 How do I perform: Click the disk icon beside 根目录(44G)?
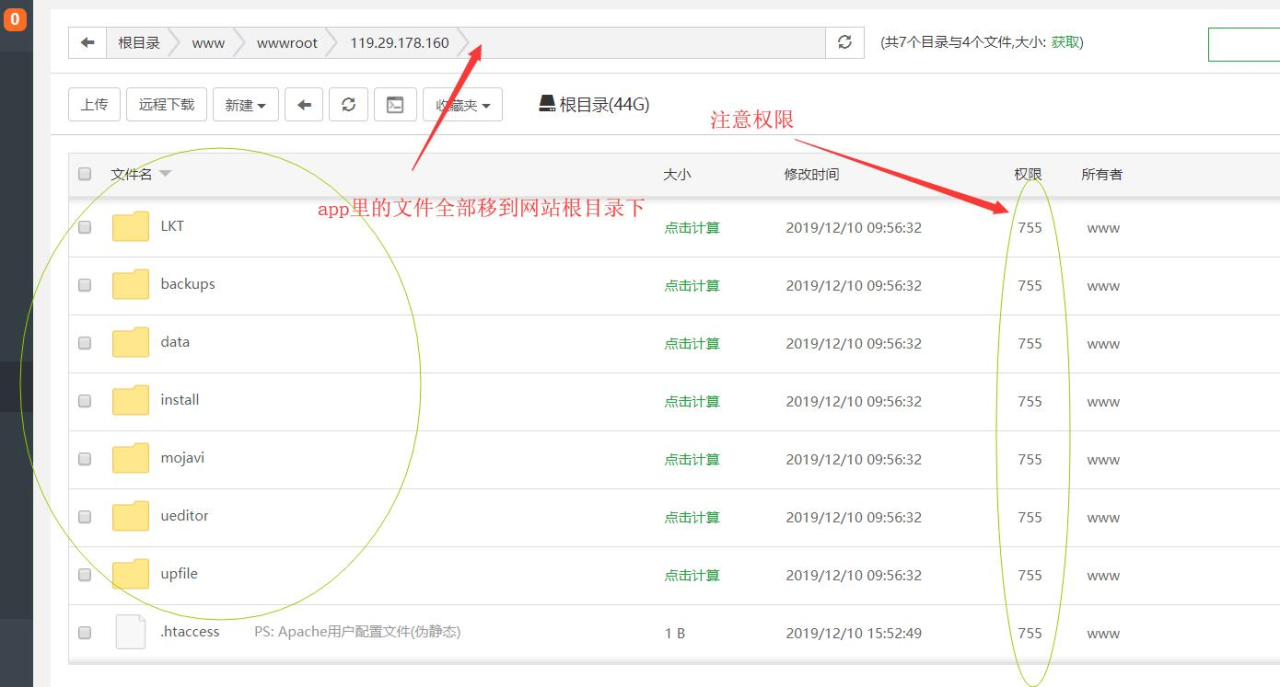pyautogui.click(x=547, y=103)
